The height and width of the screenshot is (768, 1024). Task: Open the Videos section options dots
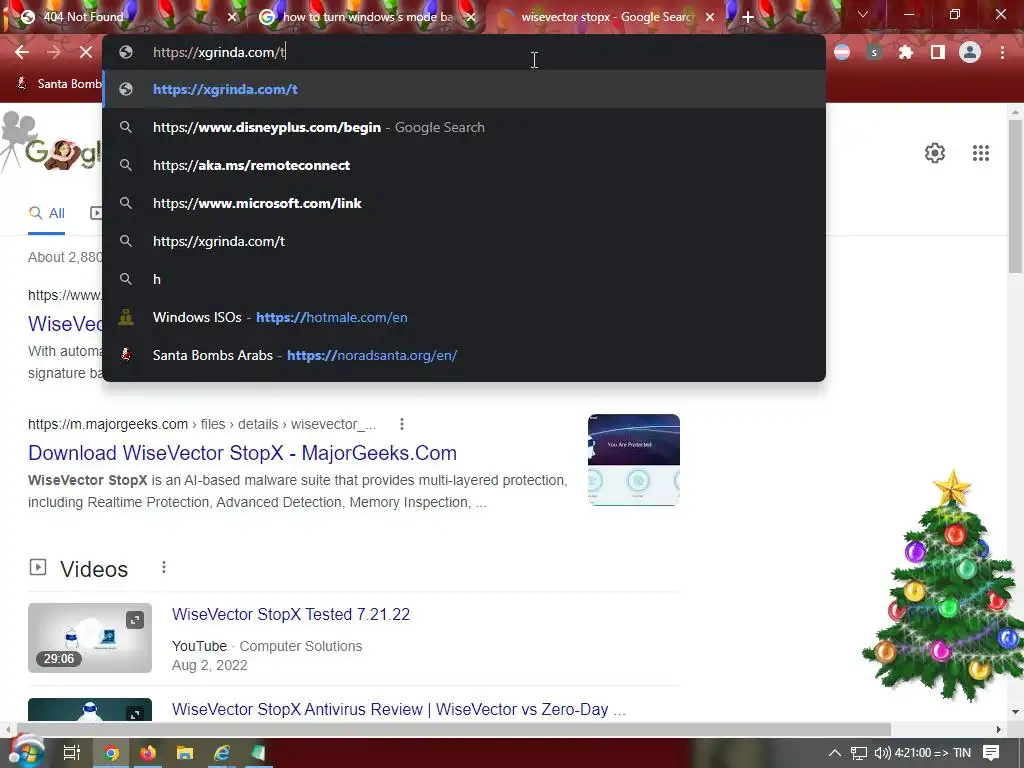pos(164,568)
